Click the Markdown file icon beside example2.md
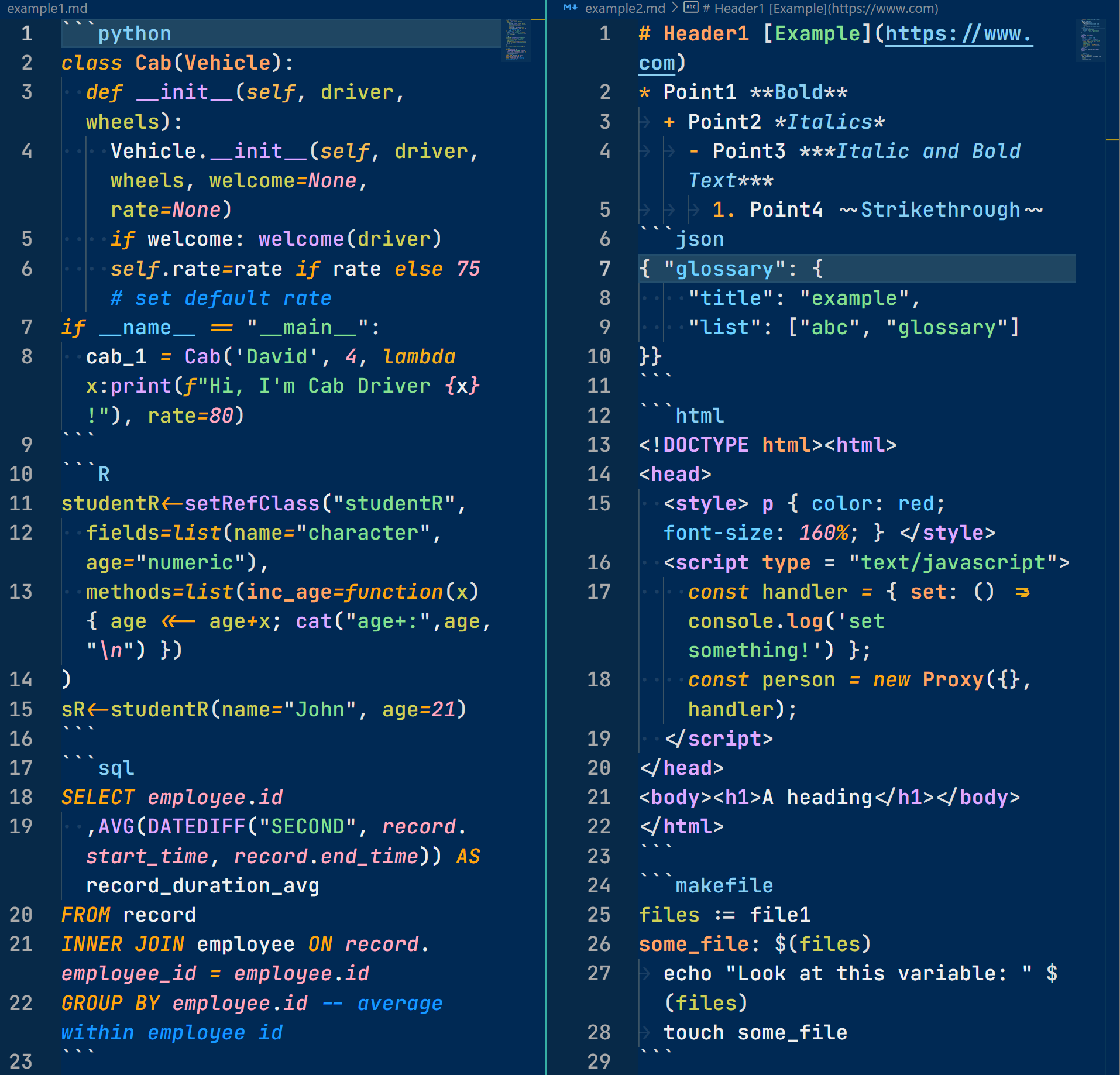The width and height of the screenshot is (1120, 1075). coord(571,8)
